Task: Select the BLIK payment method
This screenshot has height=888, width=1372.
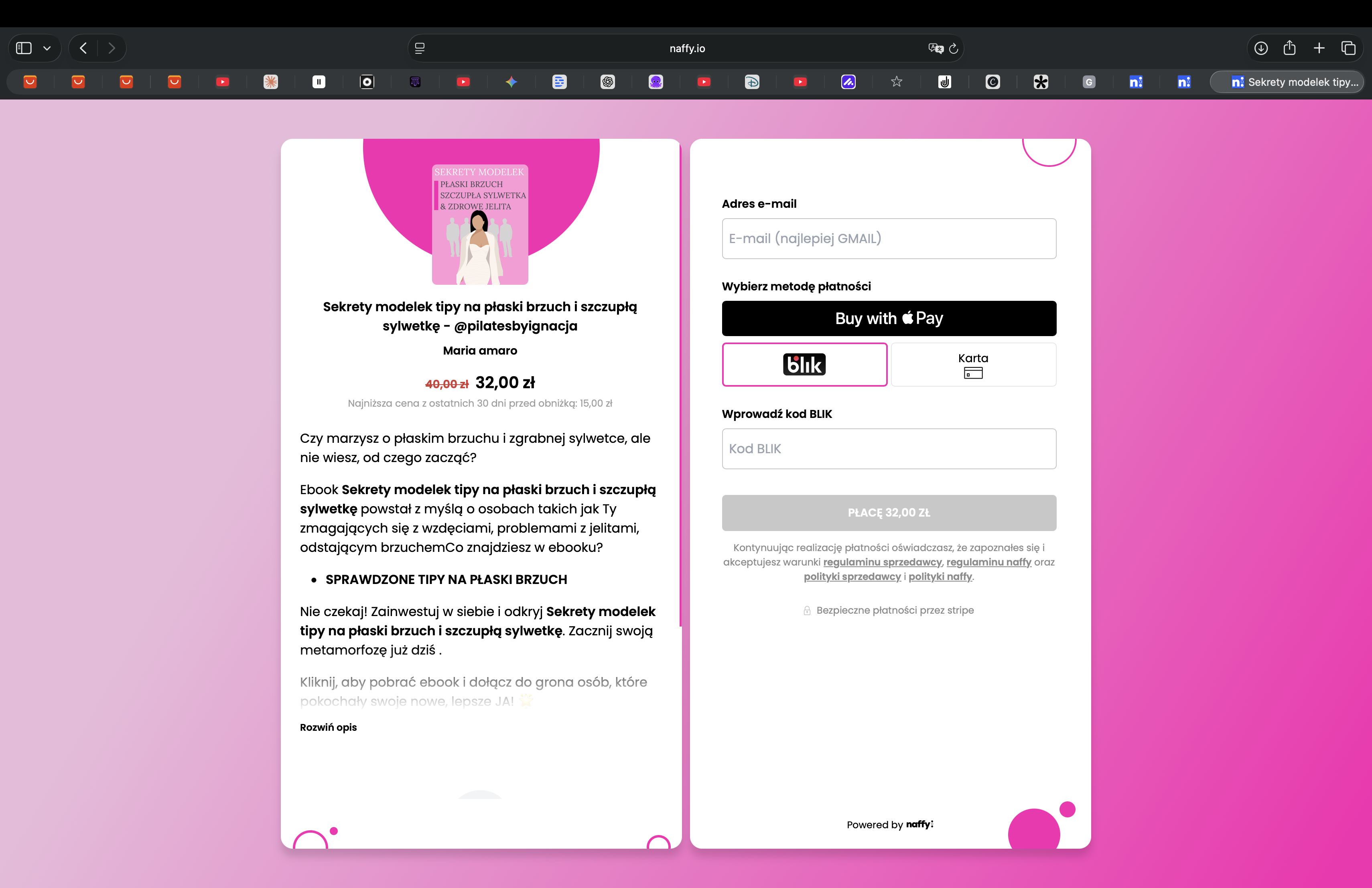Action: pos(804,364)
